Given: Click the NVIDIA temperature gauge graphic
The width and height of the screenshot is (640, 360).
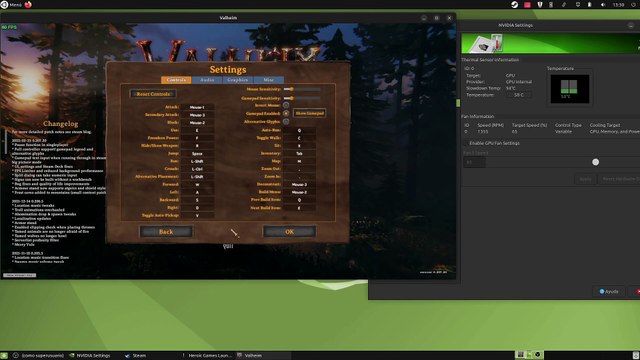Looking at the screenshot, I should 569,89.
